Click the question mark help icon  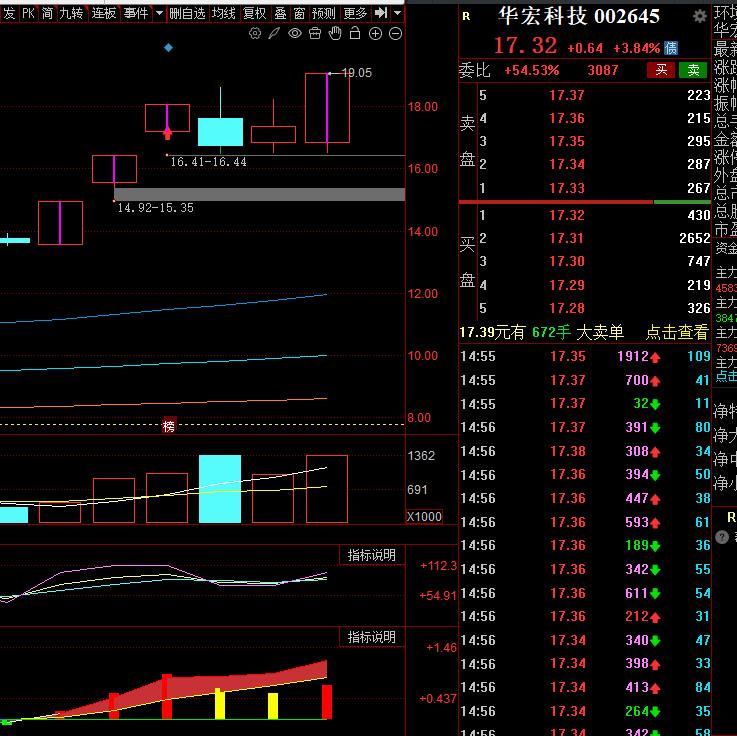pyautogui.click(x=722, y=537)
